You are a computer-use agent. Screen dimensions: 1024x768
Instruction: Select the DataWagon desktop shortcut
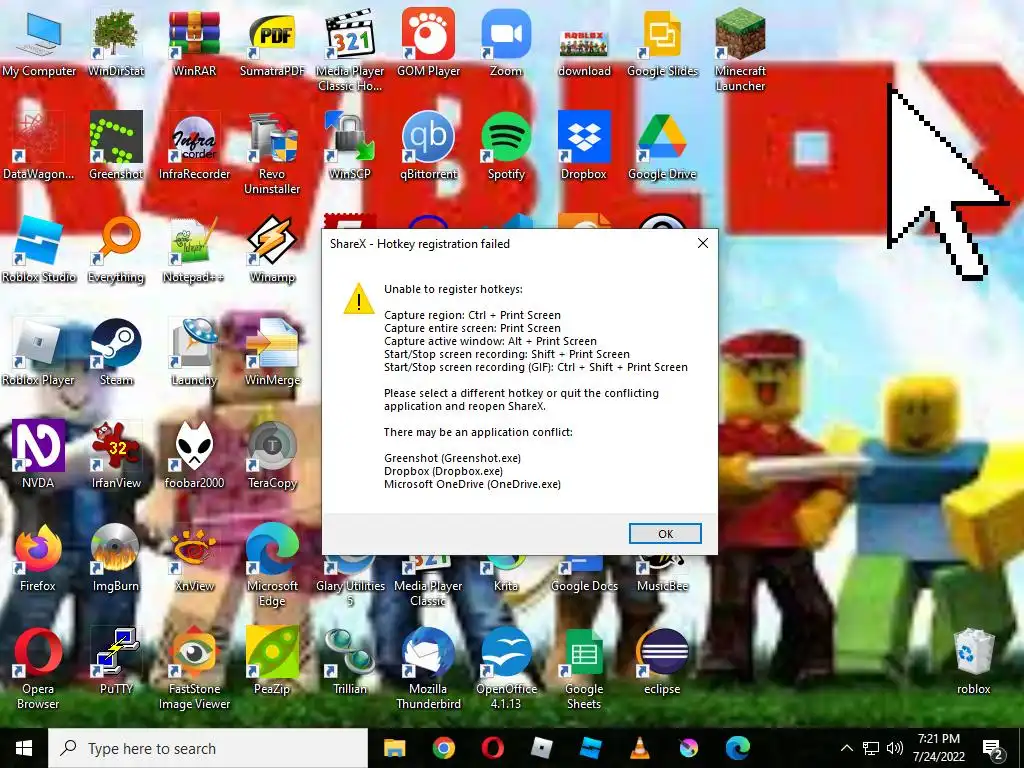coord(39,146)
